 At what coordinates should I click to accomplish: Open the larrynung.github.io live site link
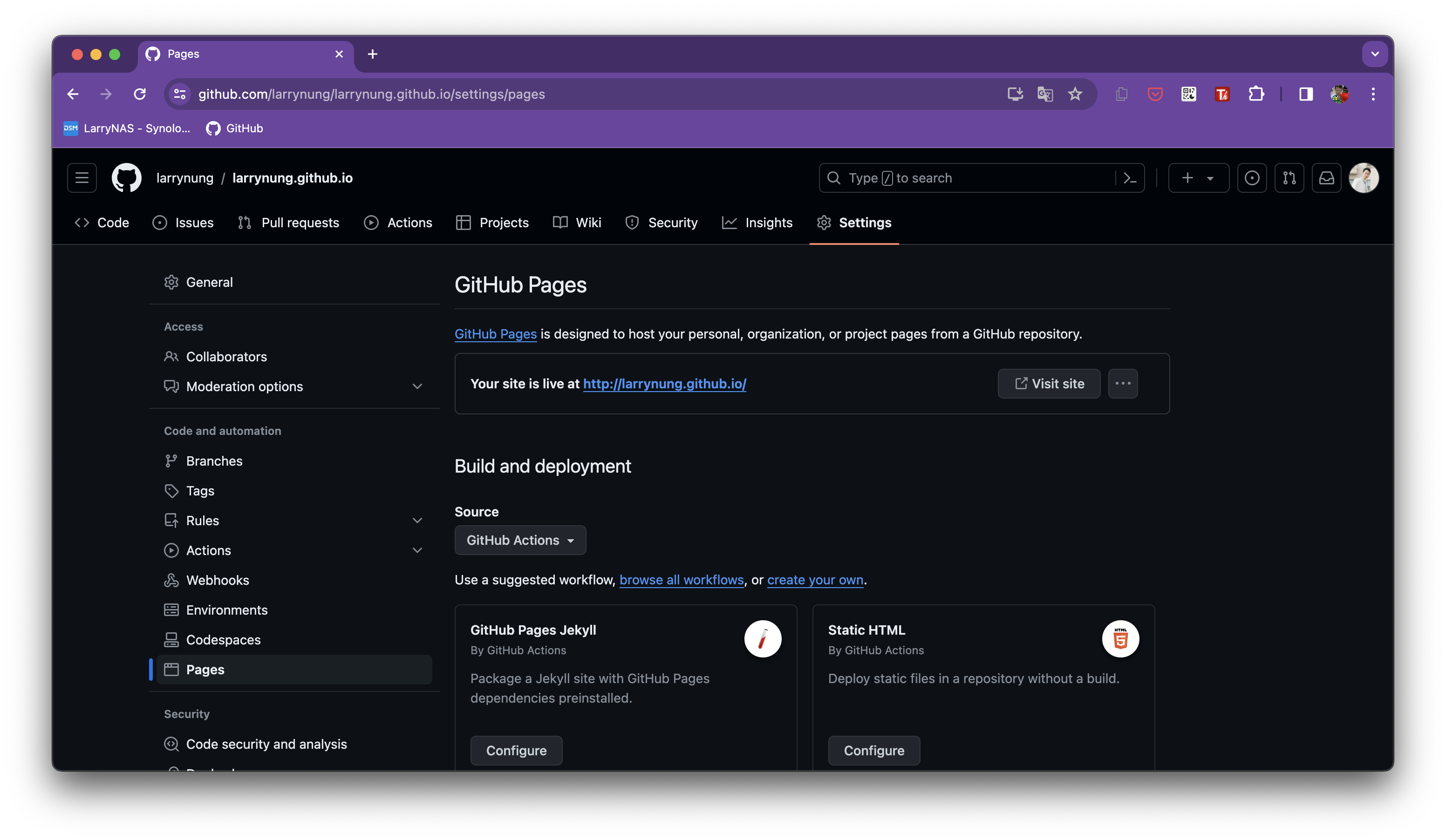click(x=664, y=384)
